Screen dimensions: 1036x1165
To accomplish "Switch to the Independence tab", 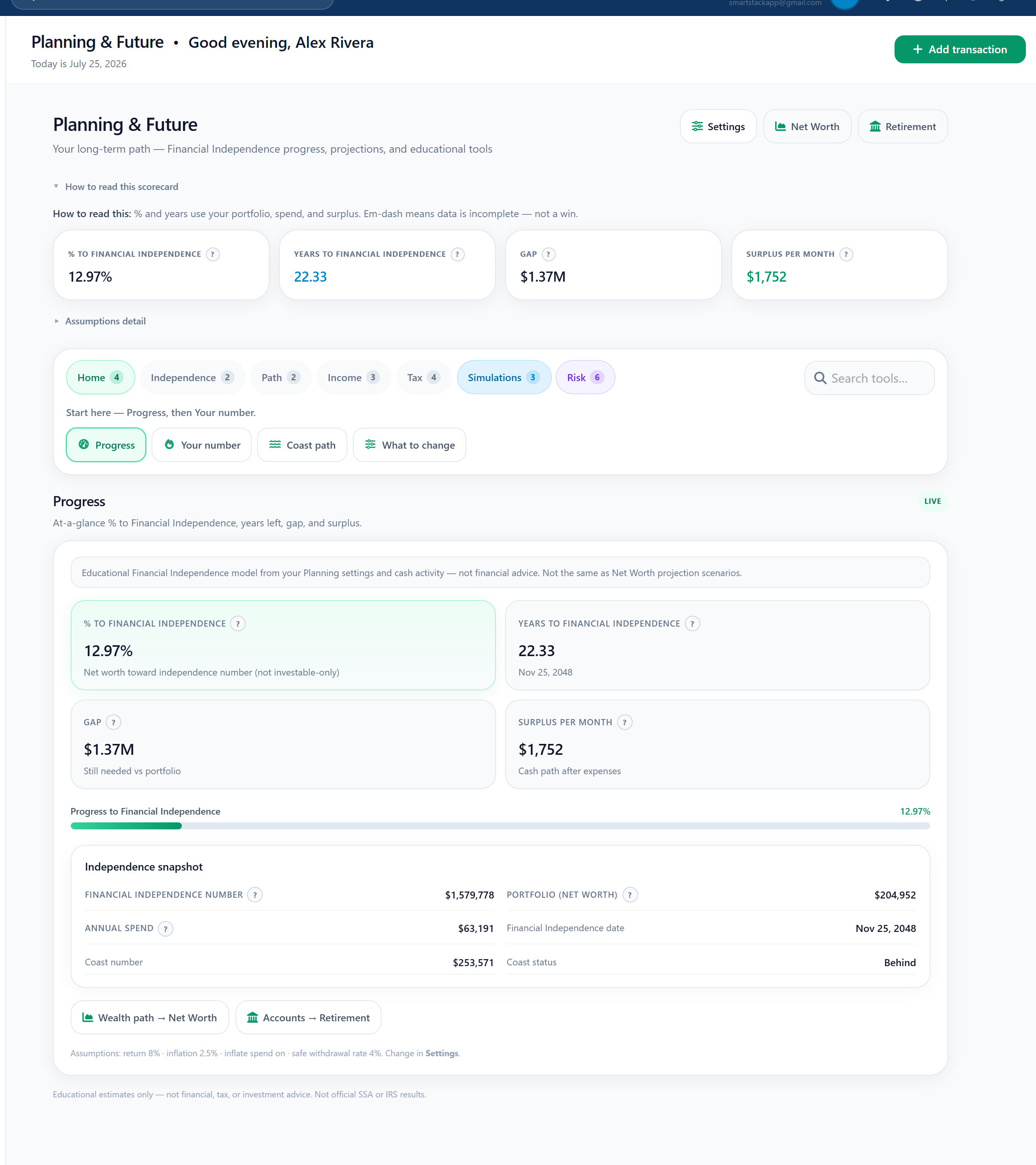I will point(192,377).
